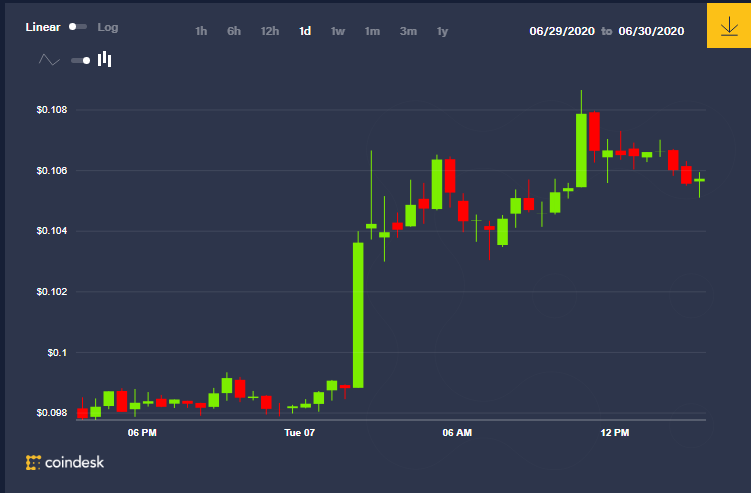The width and height of the screenshot is (751, 493).
Task: Select the 1d time range
Action: (305, 31)
